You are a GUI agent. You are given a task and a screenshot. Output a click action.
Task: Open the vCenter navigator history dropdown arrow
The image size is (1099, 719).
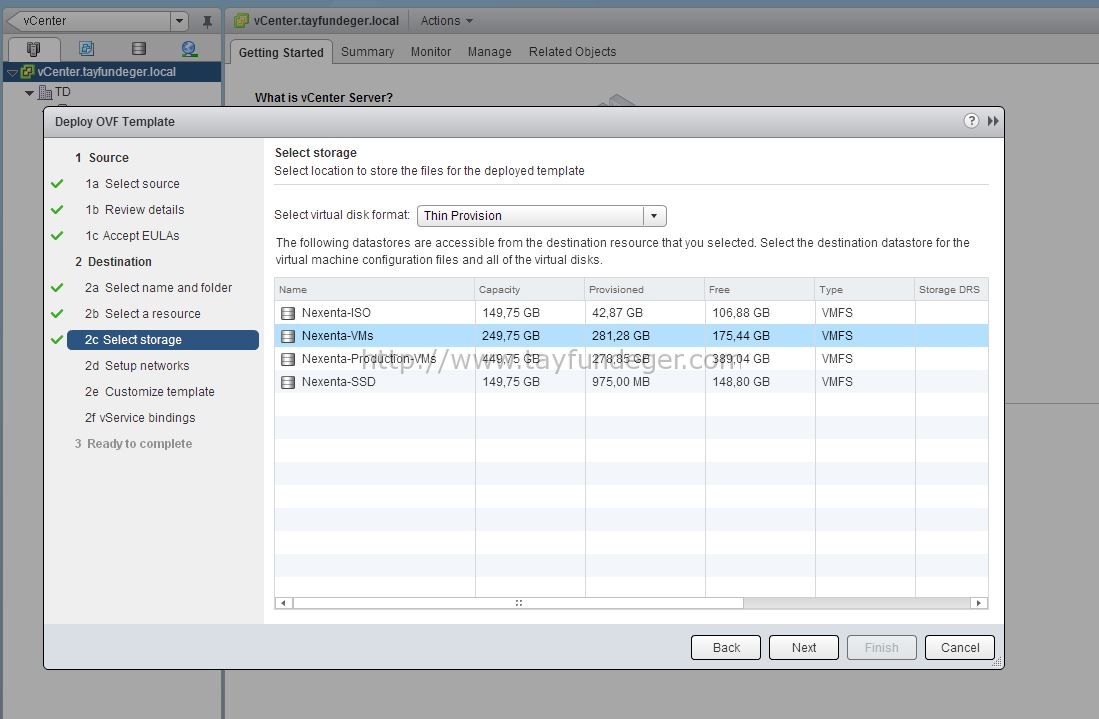(179, 21)
